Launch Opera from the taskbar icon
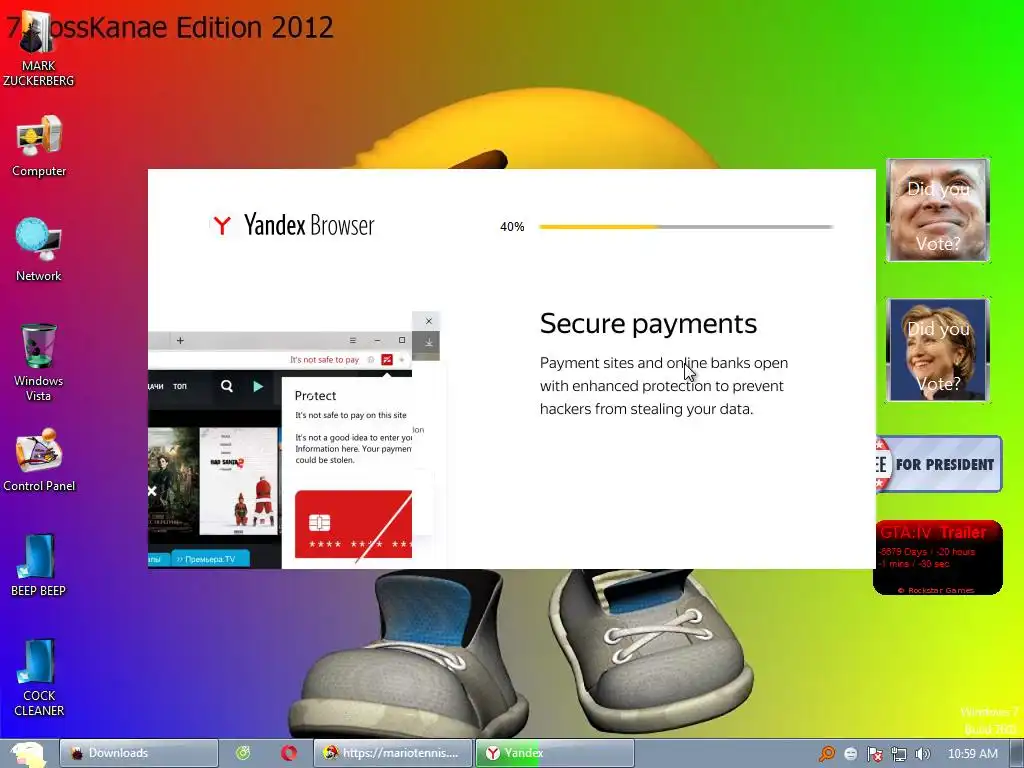The image size is (1024, 768). [289, 753]
